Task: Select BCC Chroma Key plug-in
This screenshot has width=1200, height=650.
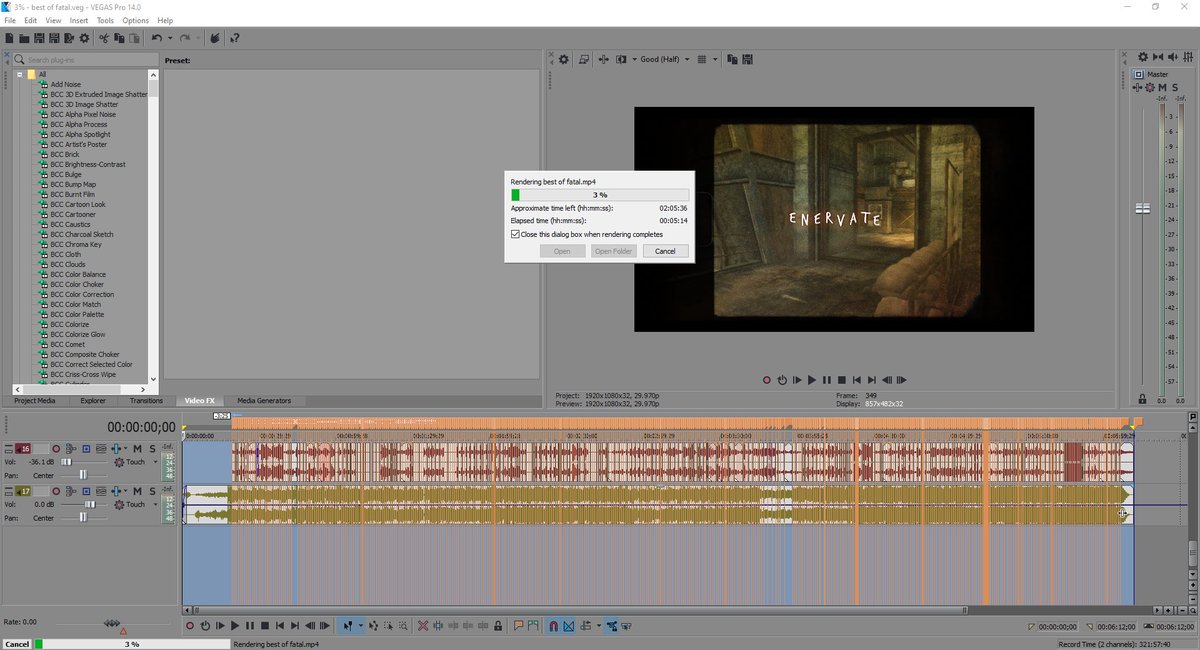Action: click(76, 244)
